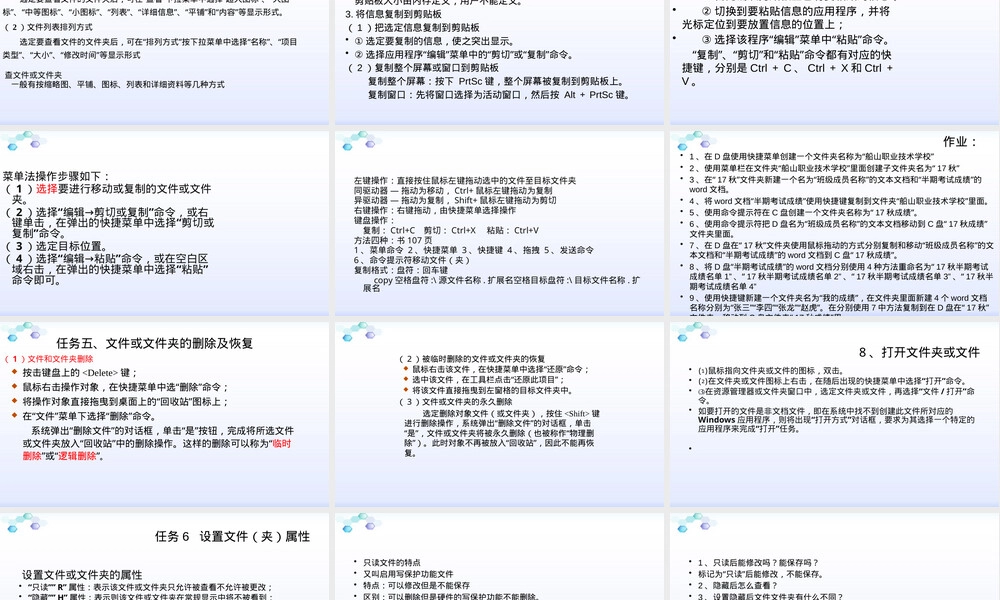Click step ( 1 ) 选择要进行移动或复制的文件
This screenshot has width=1000, height=600.
point(108,193)
